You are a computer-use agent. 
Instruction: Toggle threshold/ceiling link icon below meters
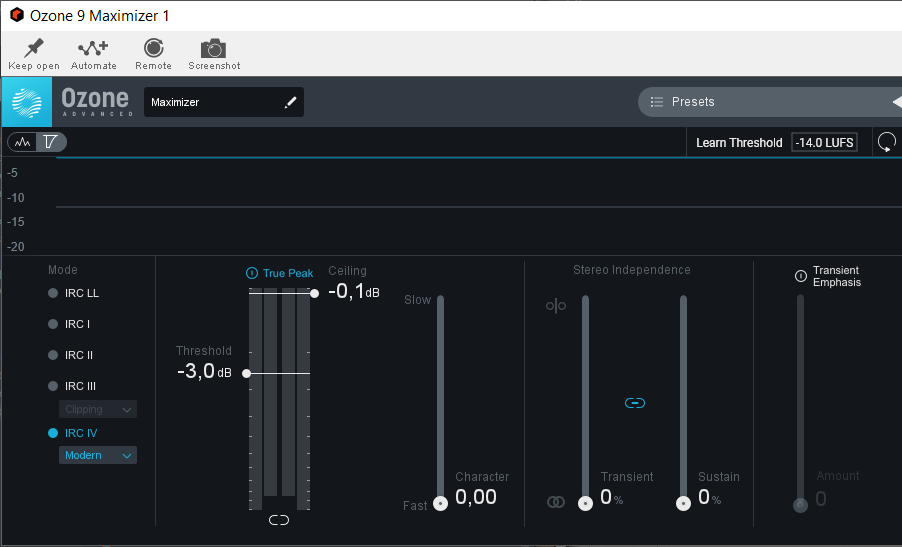(x=279, y=521)
